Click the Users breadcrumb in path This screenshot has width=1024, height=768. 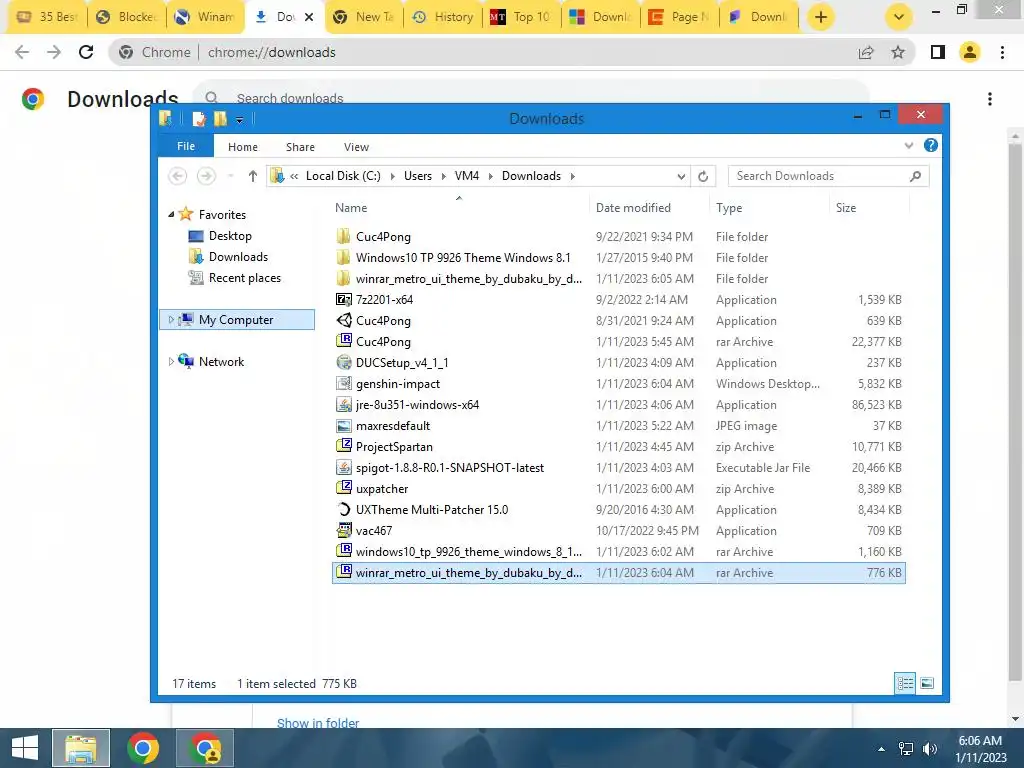coord(418,176)
